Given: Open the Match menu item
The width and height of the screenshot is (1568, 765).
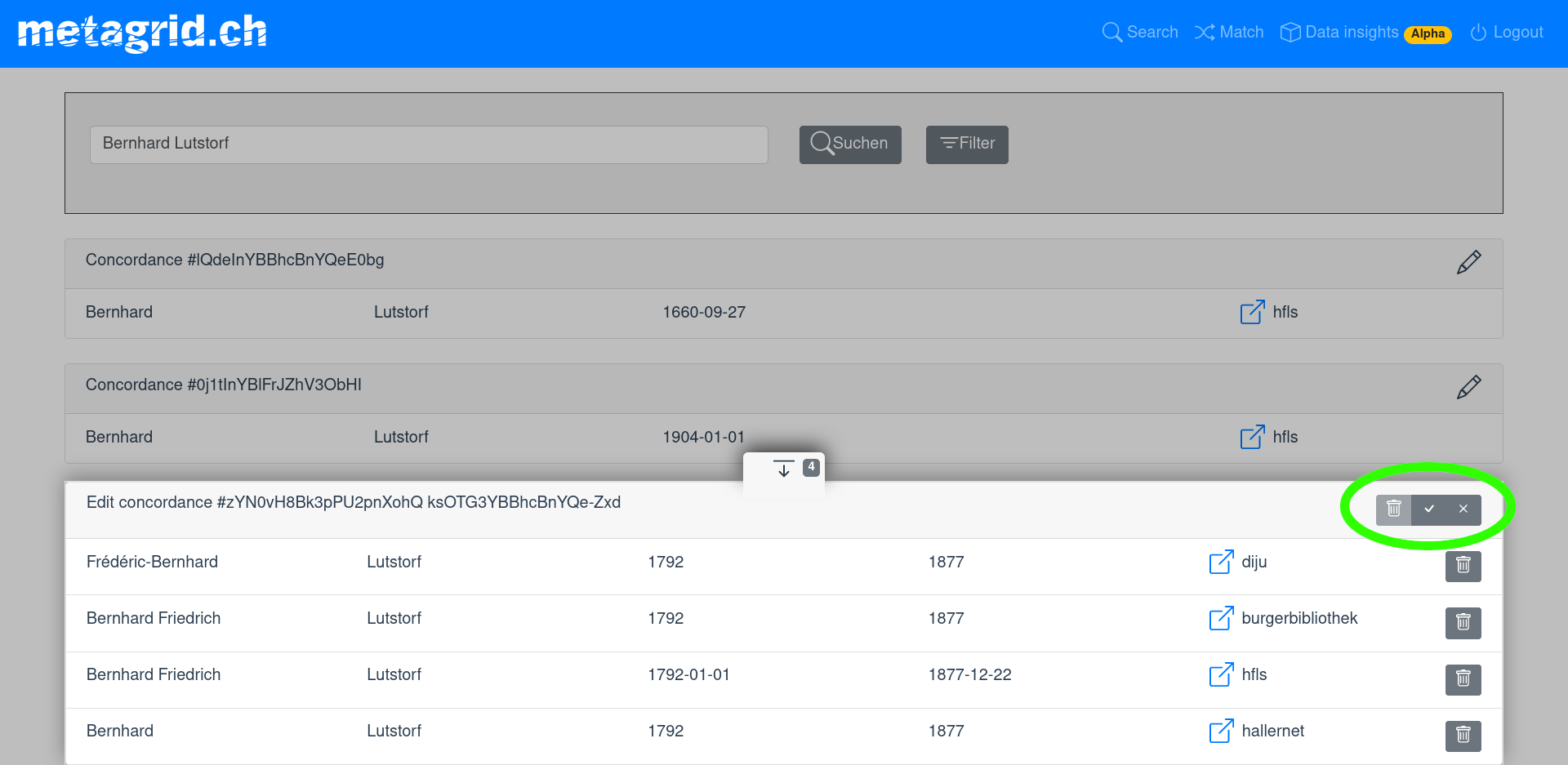Looking at the screenshot, I should coord(1229,33).
